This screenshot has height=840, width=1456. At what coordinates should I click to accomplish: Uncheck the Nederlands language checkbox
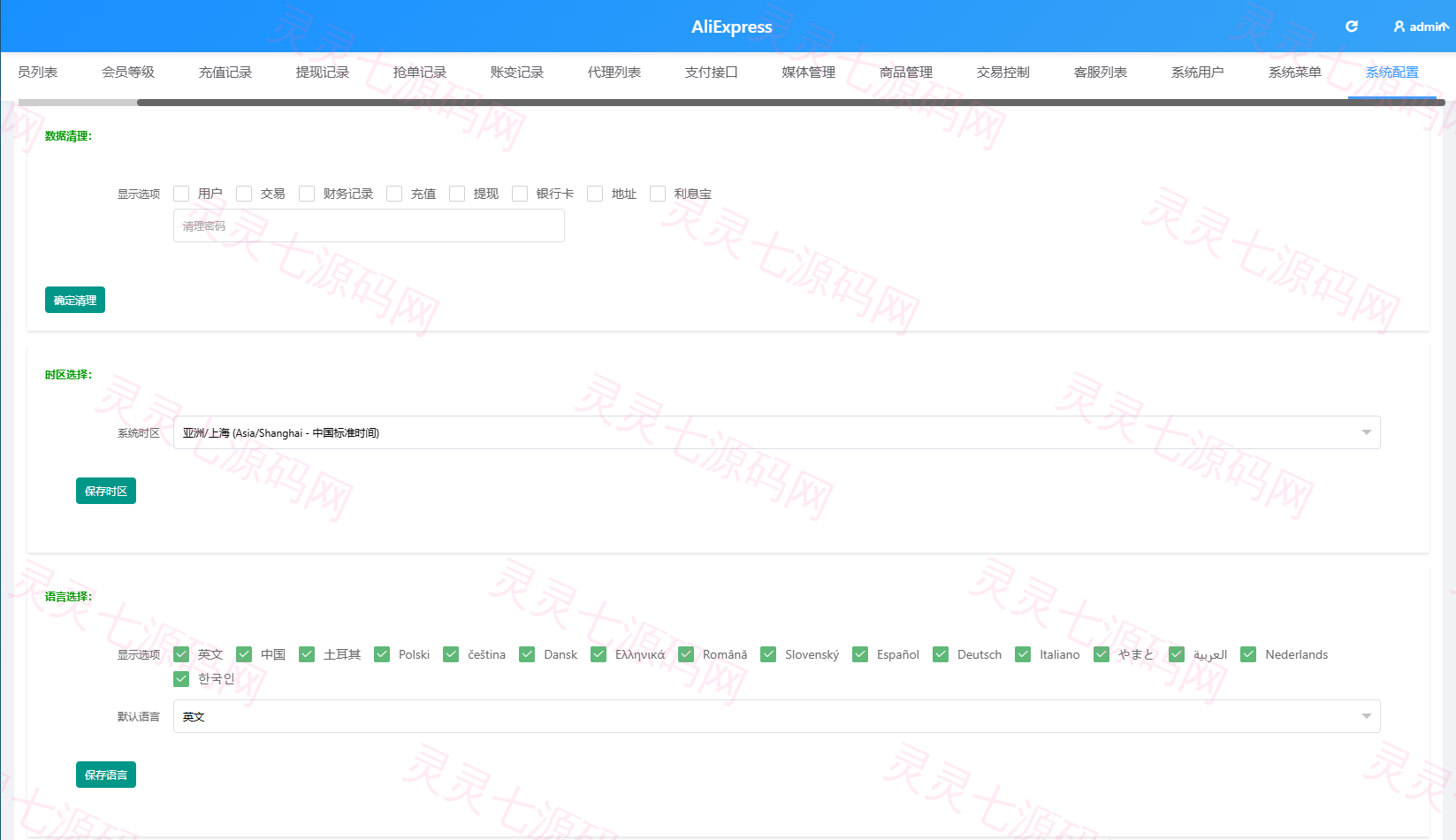tap(1248, 654)
